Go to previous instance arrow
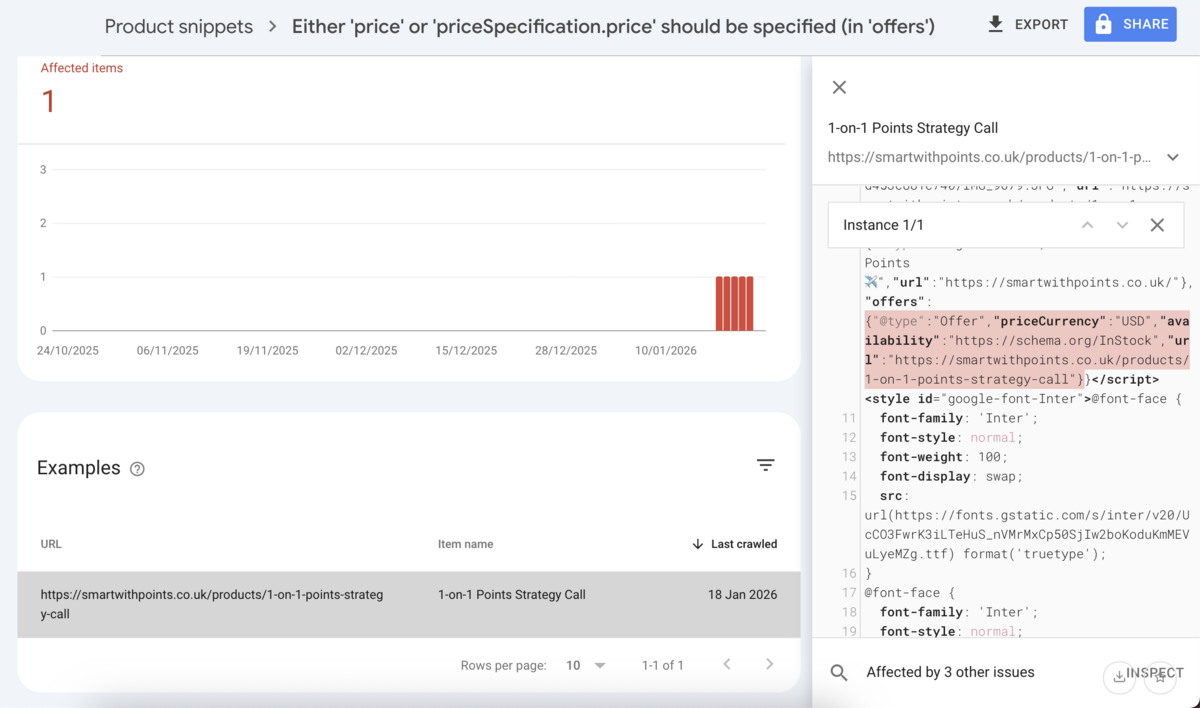Screen dimensions: 1200x708 click(1087, 225)
